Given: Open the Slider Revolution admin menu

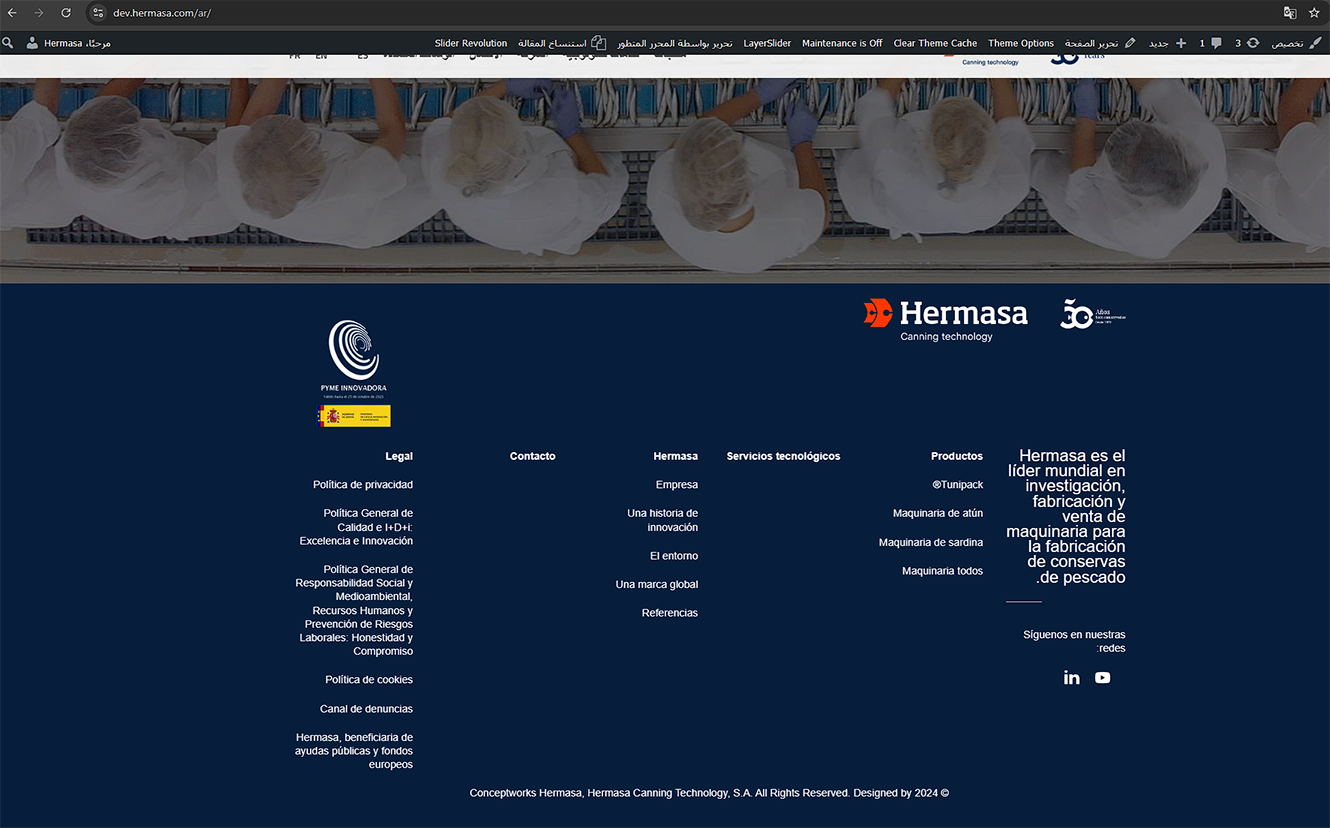Looking at the screenshot, I should [x=471, y=43].
